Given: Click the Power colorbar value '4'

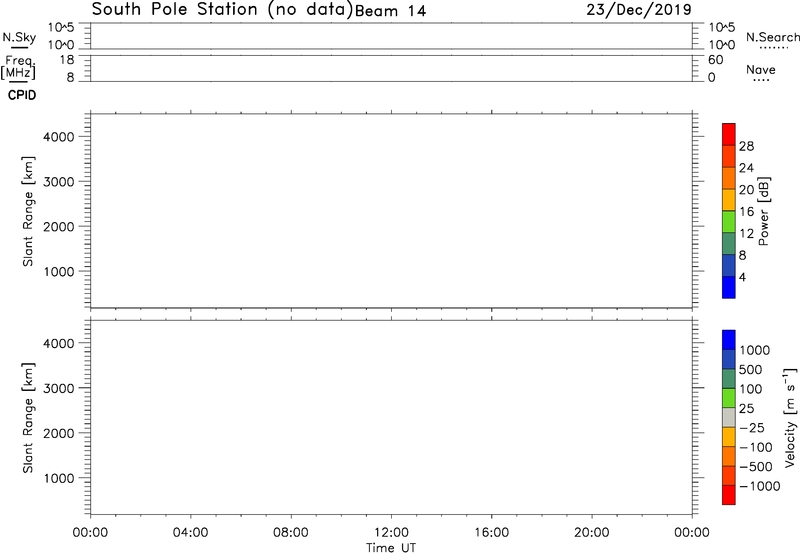Looking at the screenshot, I should pyautogui.click(x=742, y=277).
